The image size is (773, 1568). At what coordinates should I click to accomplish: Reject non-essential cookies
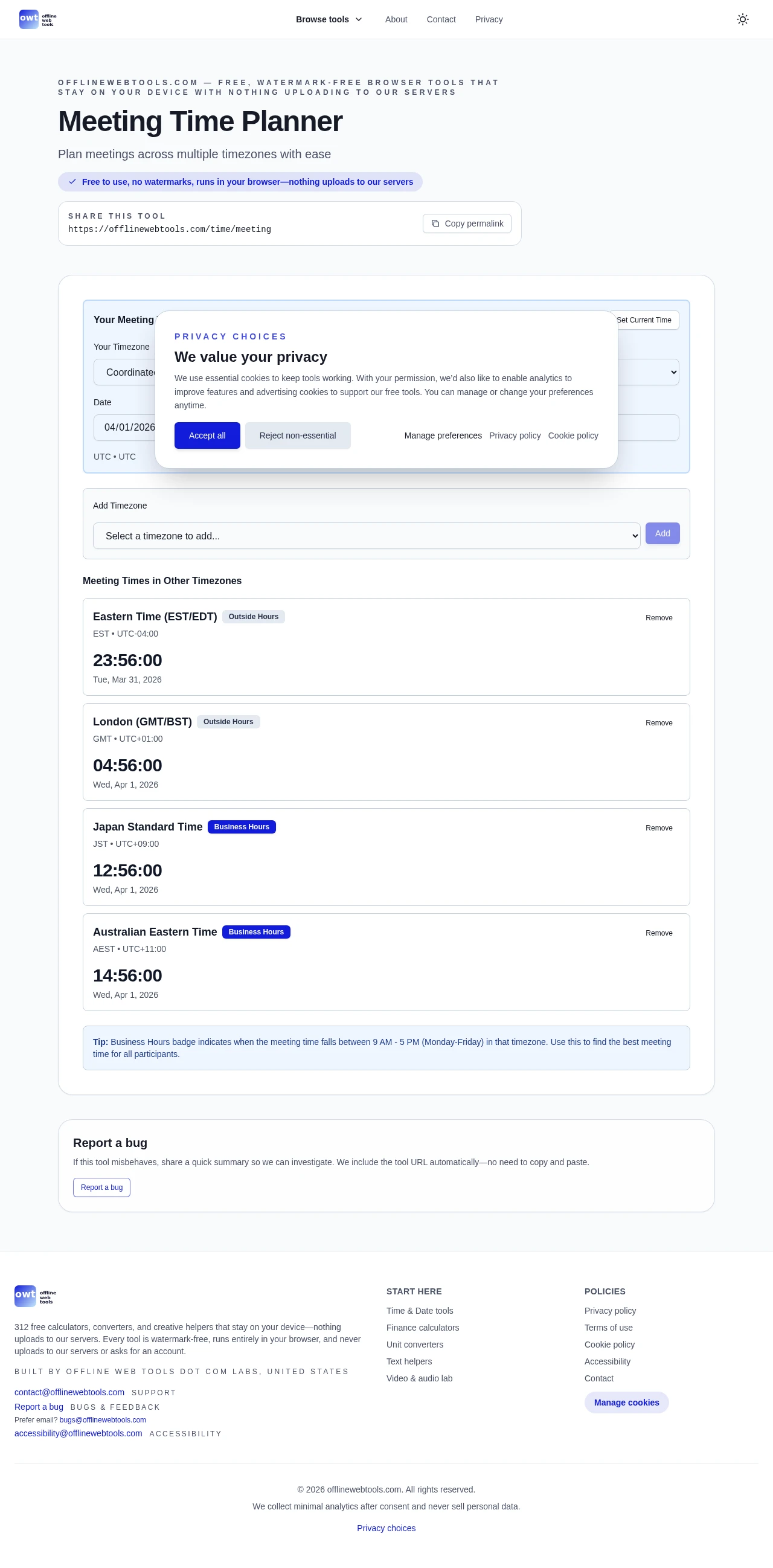click(298, 435)
